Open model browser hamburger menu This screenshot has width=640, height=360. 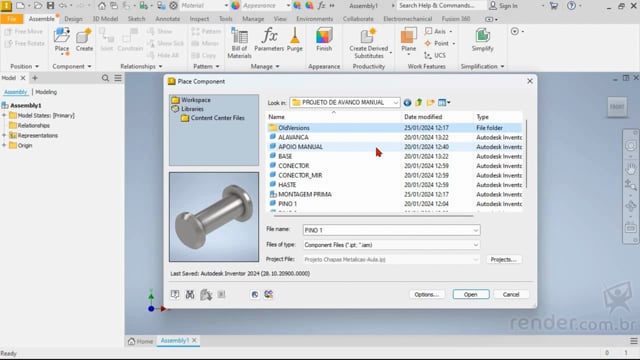click(118, 78)
